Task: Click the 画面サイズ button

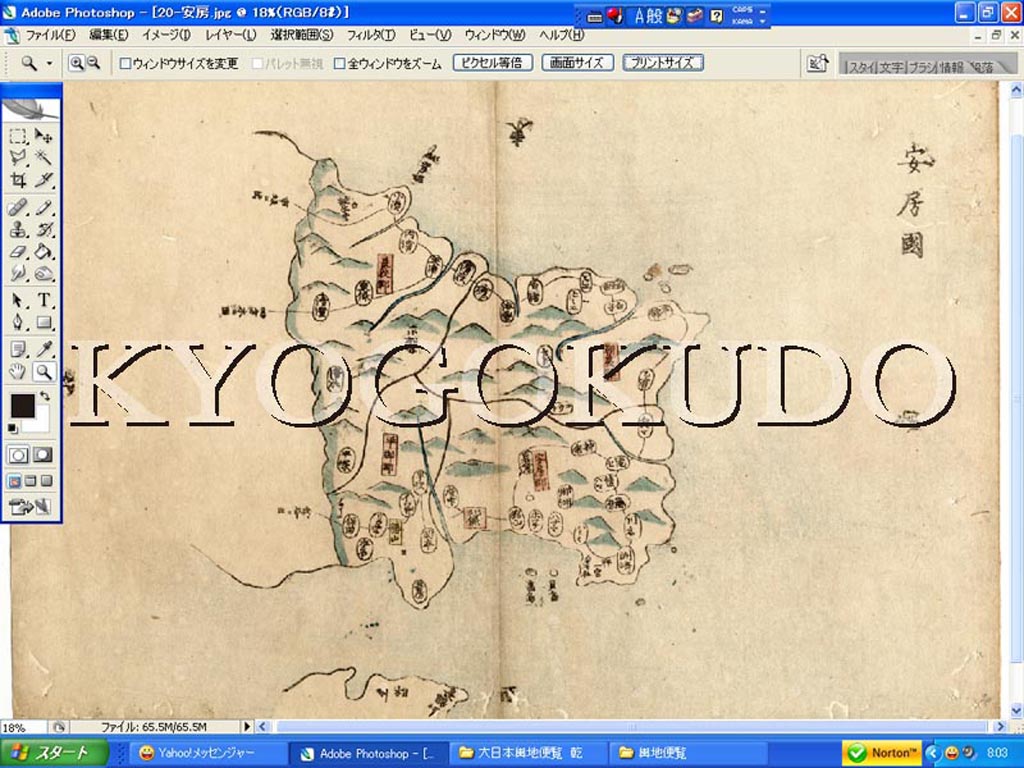Action: (x=577, y=63)
